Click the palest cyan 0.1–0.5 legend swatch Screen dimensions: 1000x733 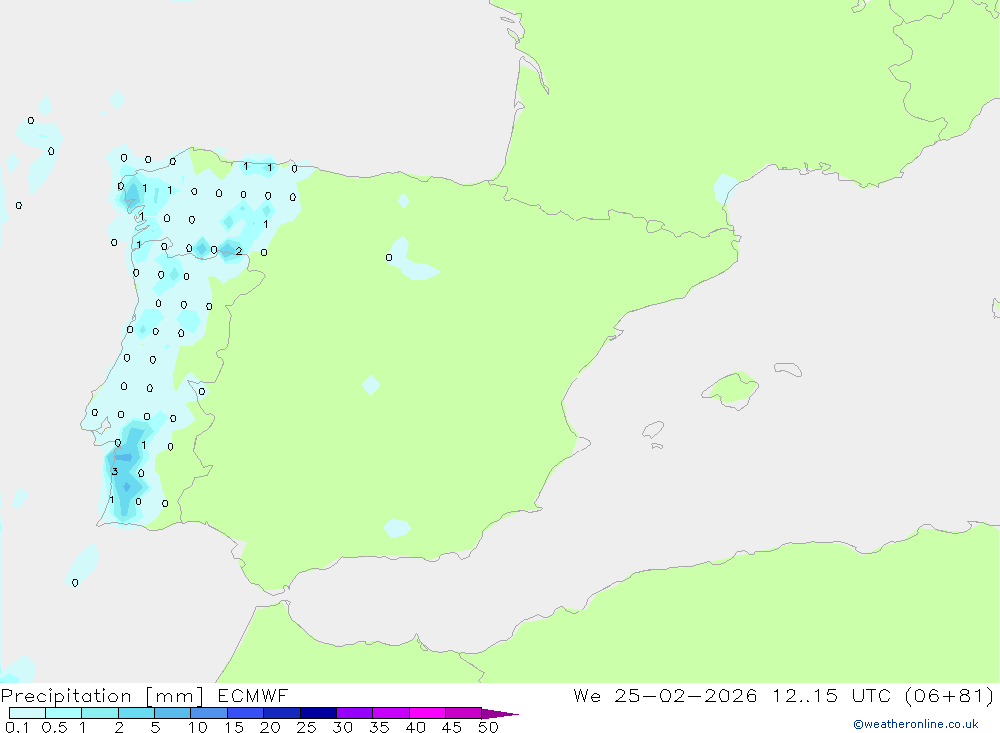click(x=27, y=713)
